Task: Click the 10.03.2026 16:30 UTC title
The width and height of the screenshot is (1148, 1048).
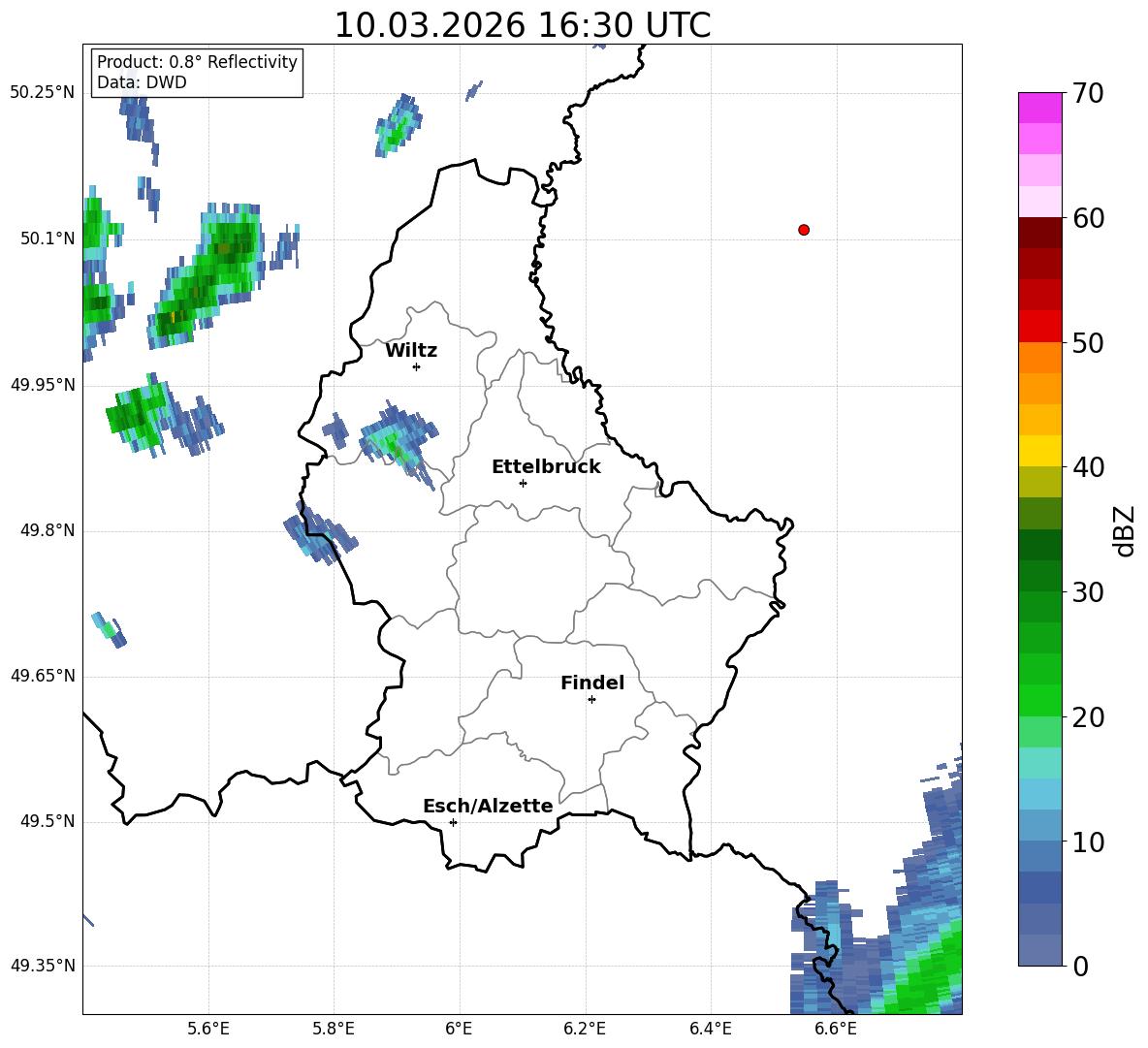Action: coord(522,25)
